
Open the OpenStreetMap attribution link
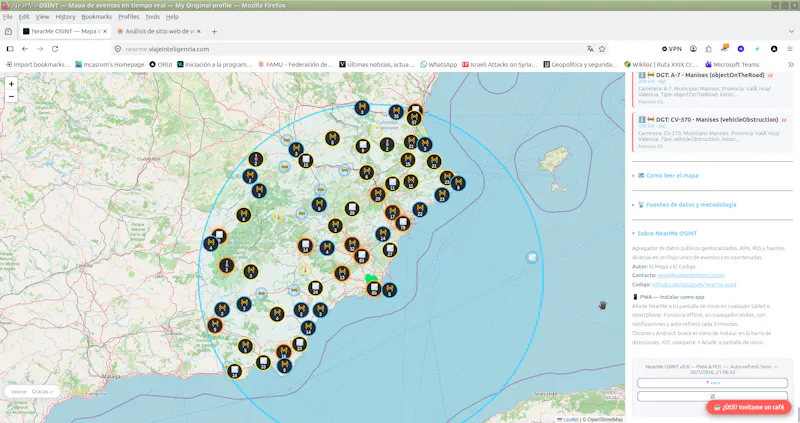point(605,419)
